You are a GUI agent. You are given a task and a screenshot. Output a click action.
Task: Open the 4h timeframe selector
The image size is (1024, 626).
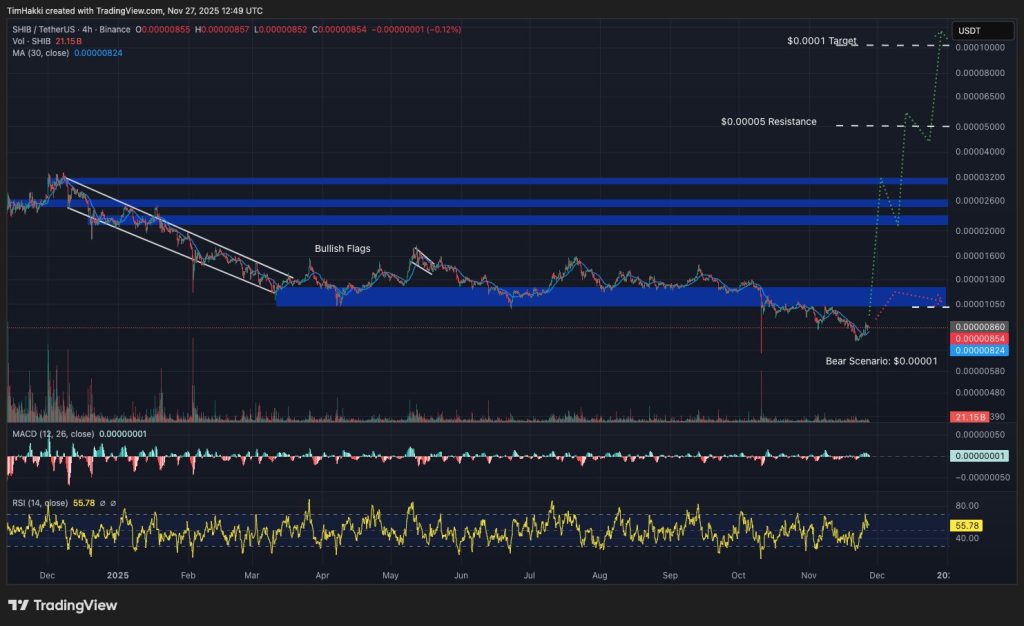click(x=86, y=29)
